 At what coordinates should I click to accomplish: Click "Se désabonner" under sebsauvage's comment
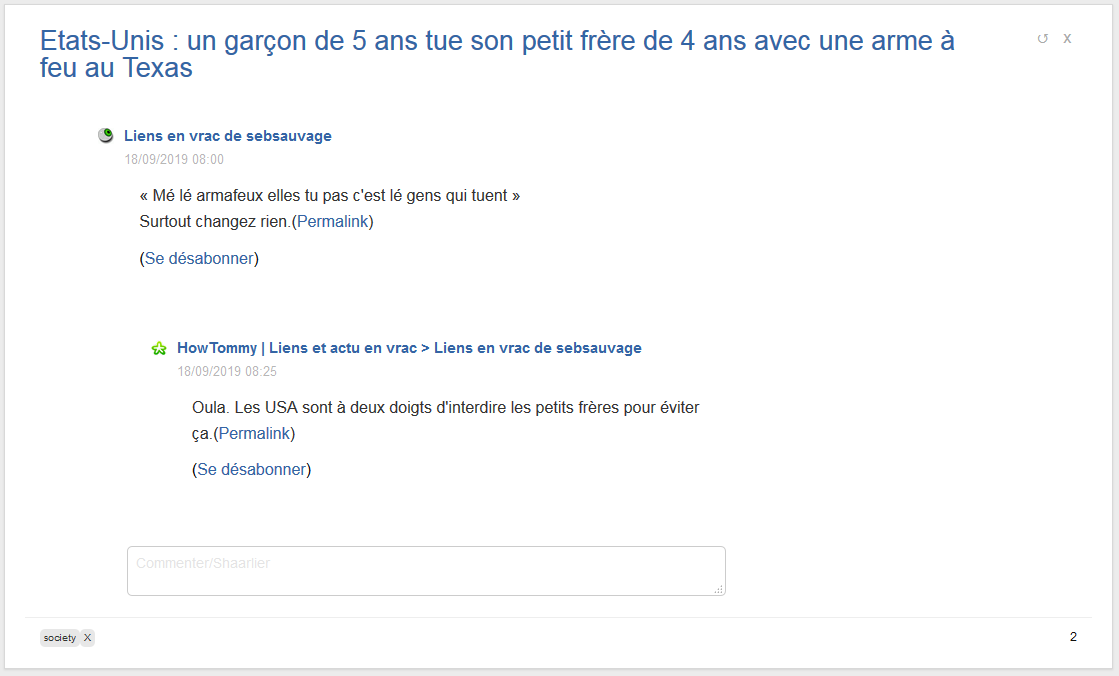point(199,258)
